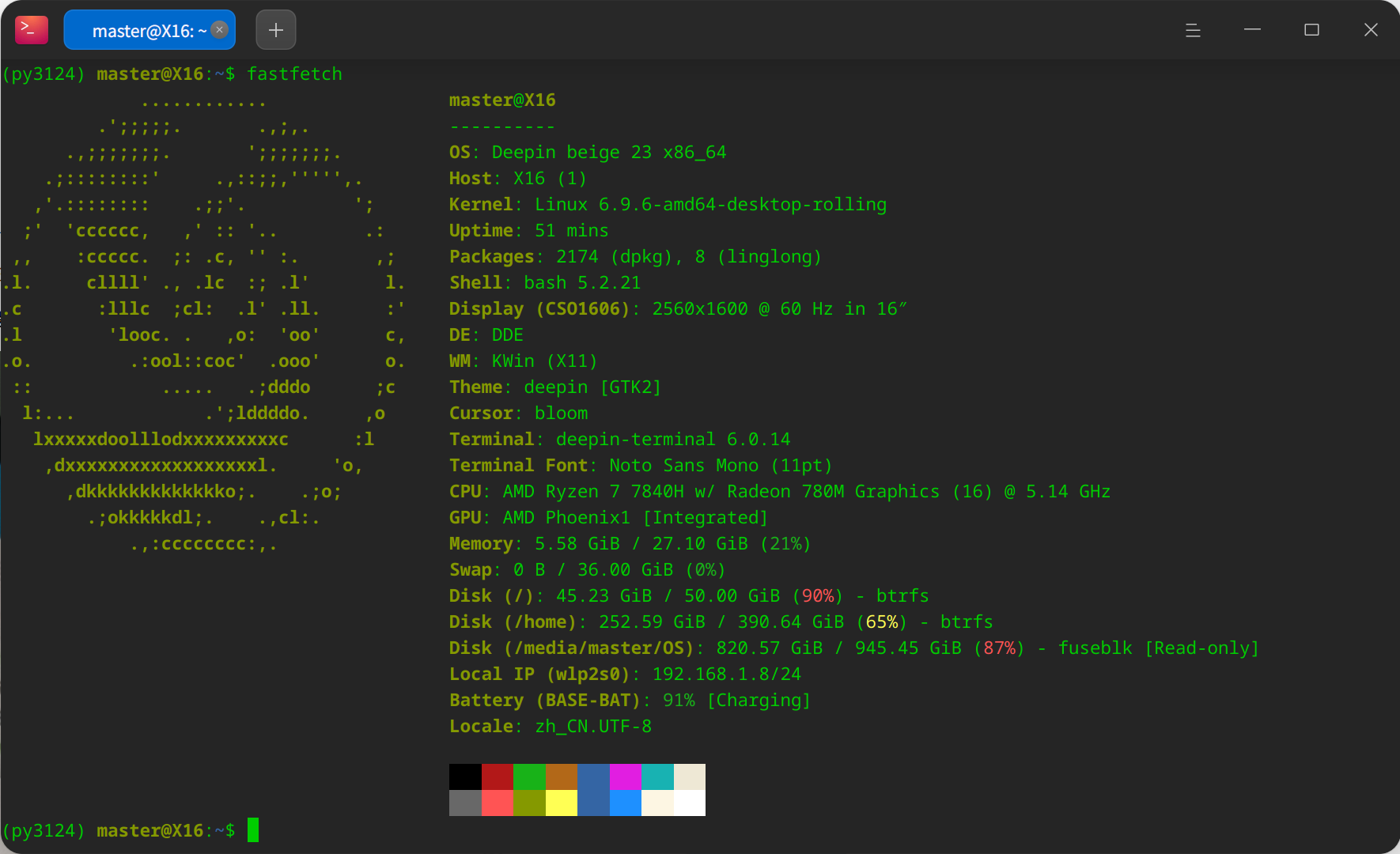This screenshot has width=1400, height=854.
Task: Click the 'Host: X16 (1)' line
Action: pyautogui.click(x=518, y=178)
